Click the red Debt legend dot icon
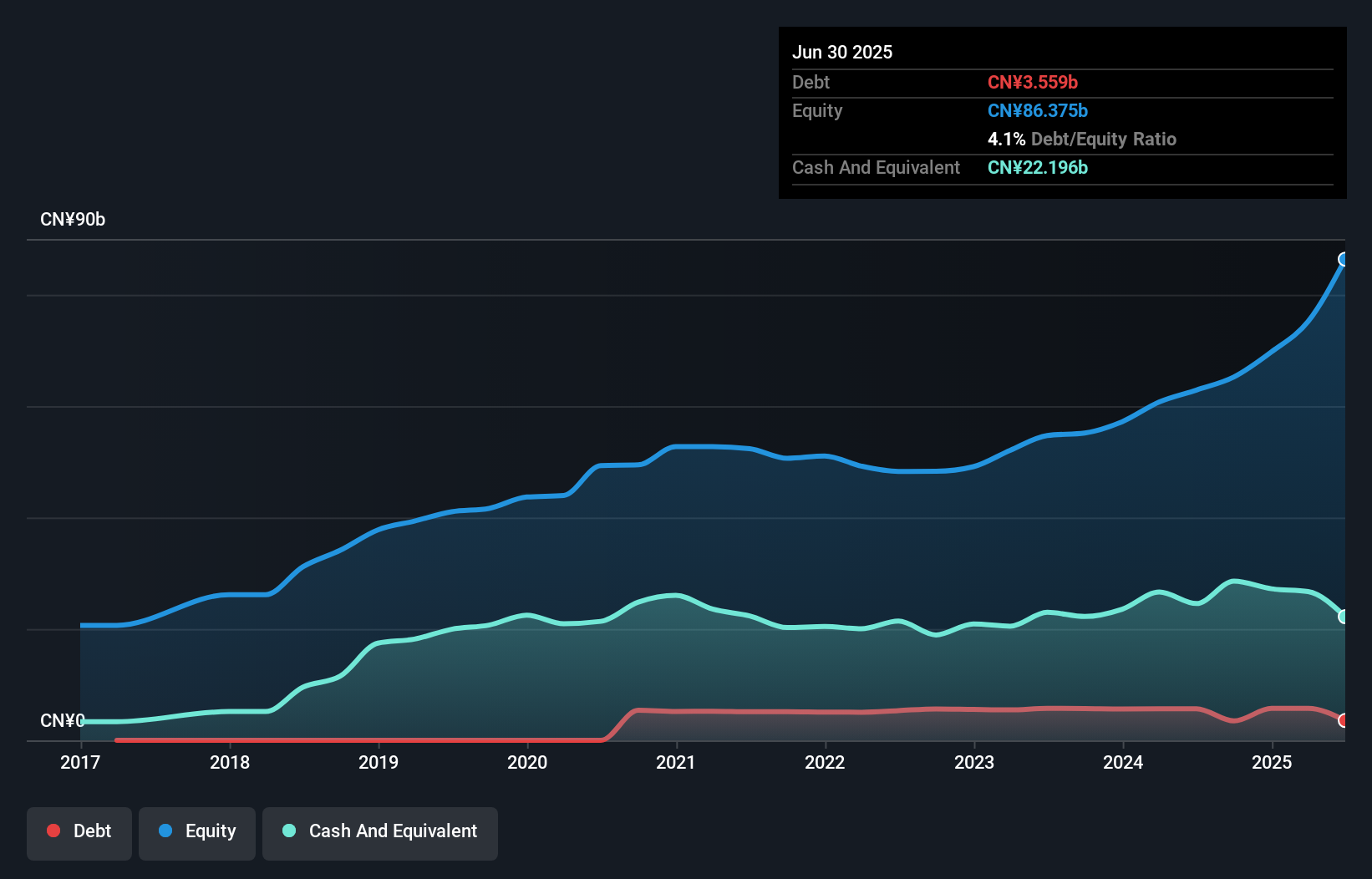This screenshot has height=879, width=1372. tap(53, 831)
